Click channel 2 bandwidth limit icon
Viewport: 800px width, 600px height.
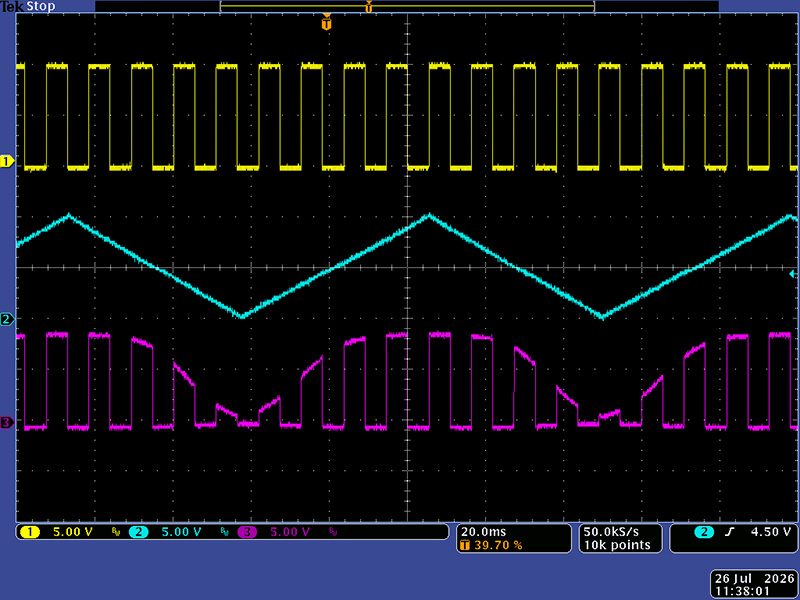[x=224, y=532]
